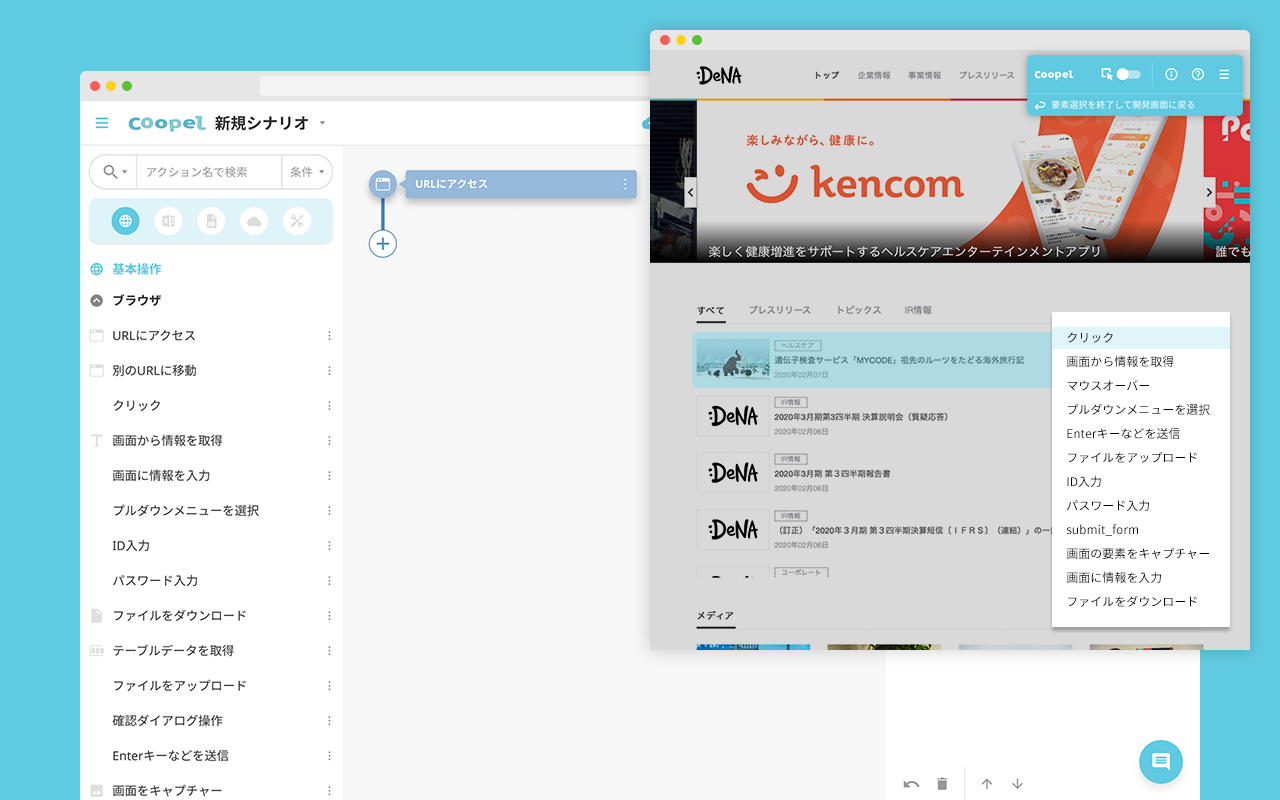Image resolution: width=1280 pixels, height=800 pixels.
Task: Open the search magnifier dropdown
Action: pyautogui.click(x=113, y=172)
